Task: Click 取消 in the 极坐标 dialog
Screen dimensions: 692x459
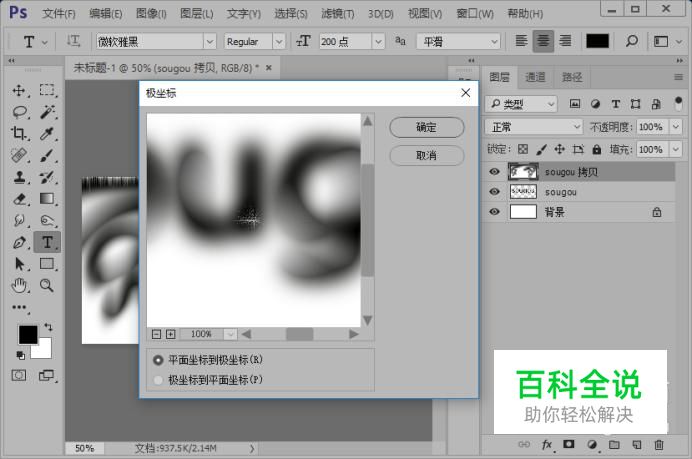Action: [427, 155]
